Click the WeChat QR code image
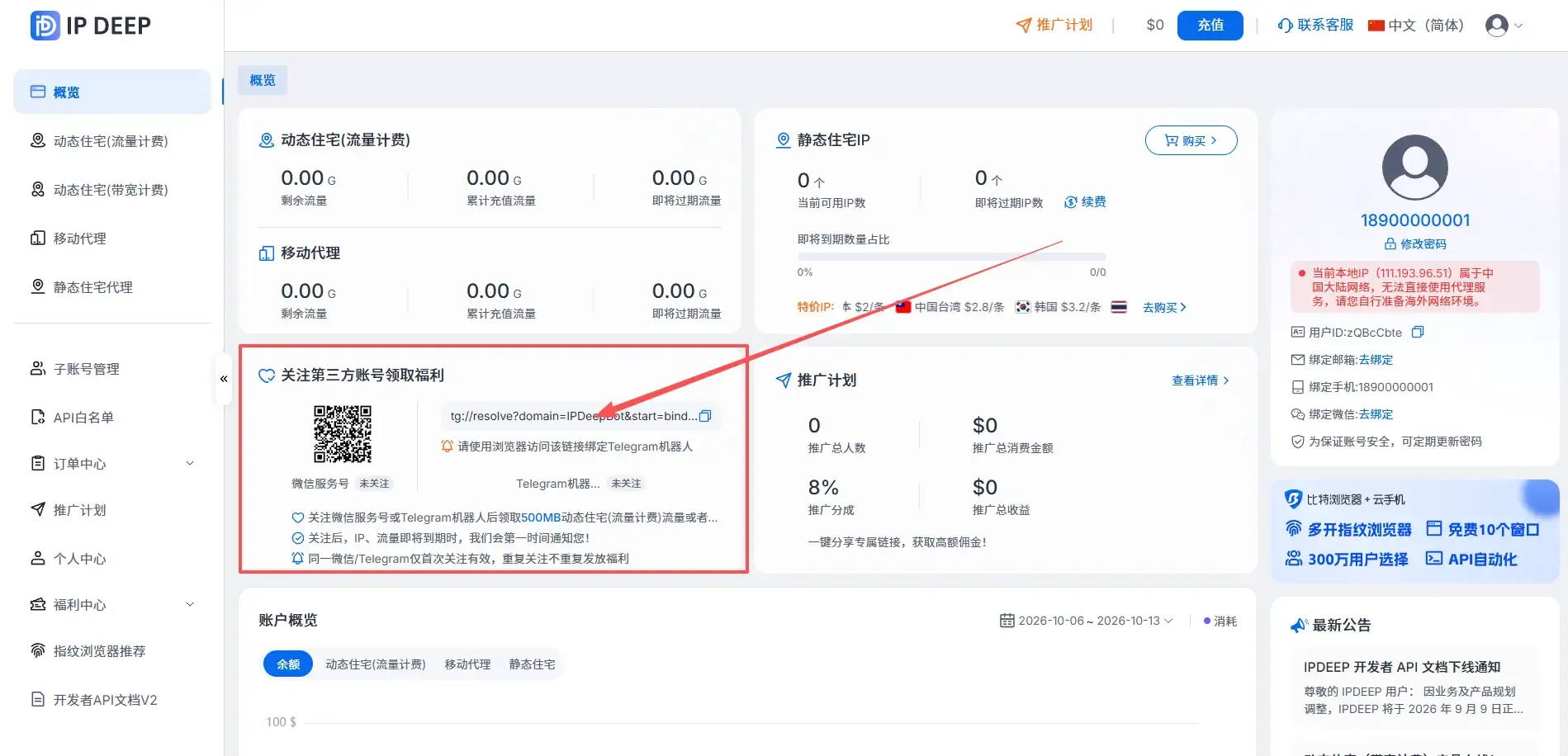Viewport: 1568px width, 756px height. (343, 434)
